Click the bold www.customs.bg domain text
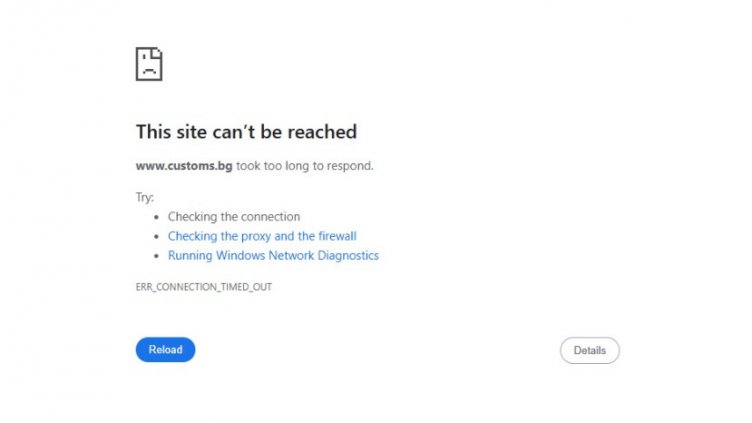The width and height of the screenshot is (752, 423). [x=184, y=166]
